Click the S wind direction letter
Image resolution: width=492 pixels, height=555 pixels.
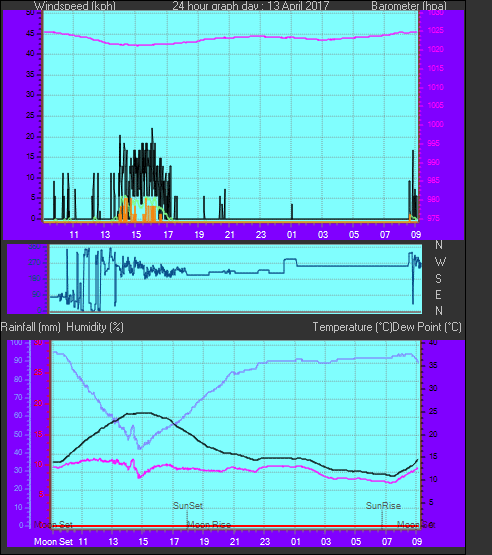click(x=439, y=279)
